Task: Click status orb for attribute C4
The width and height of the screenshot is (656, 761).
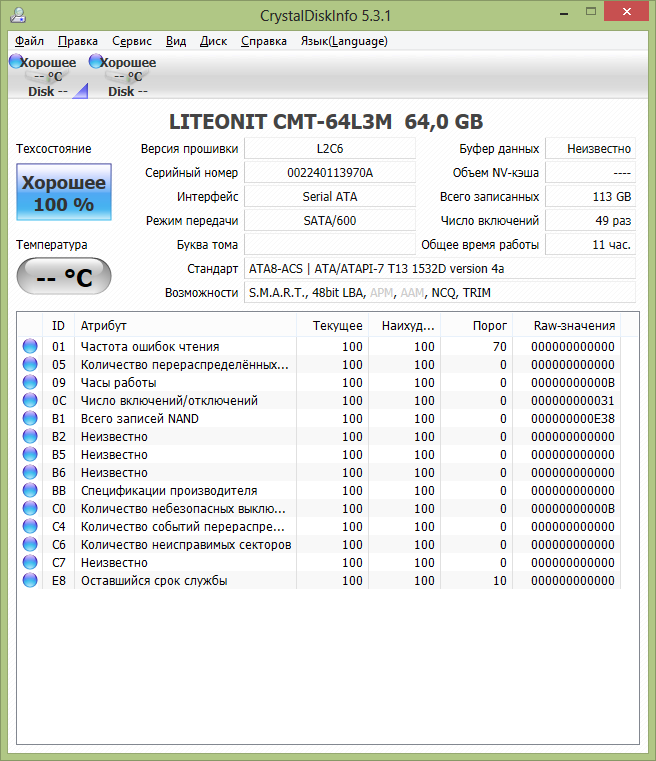Action: (30, 526)
